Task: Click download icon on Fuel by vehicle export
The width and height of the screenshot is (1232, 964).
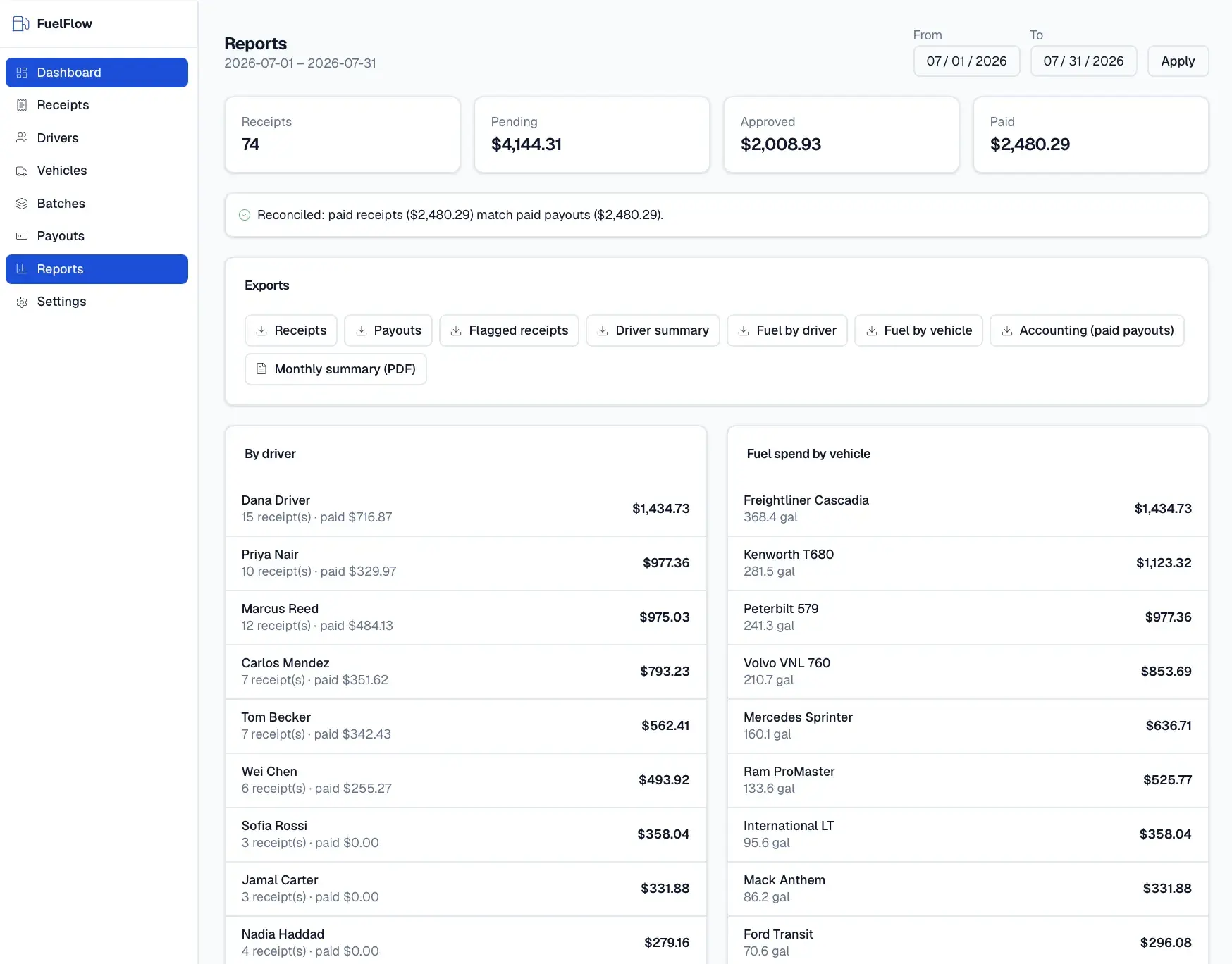Action: [872, 330]
